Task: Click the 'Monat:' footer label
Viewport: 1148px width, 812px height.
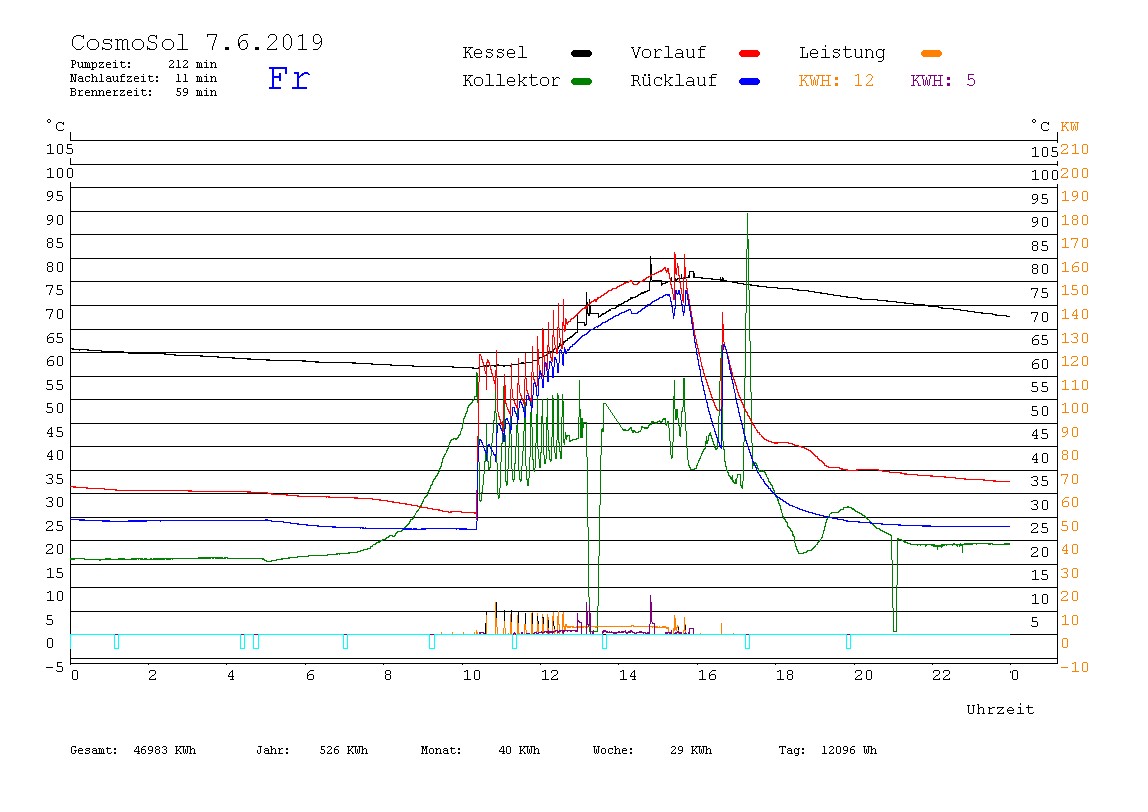Action: click(x=441, y=750)
